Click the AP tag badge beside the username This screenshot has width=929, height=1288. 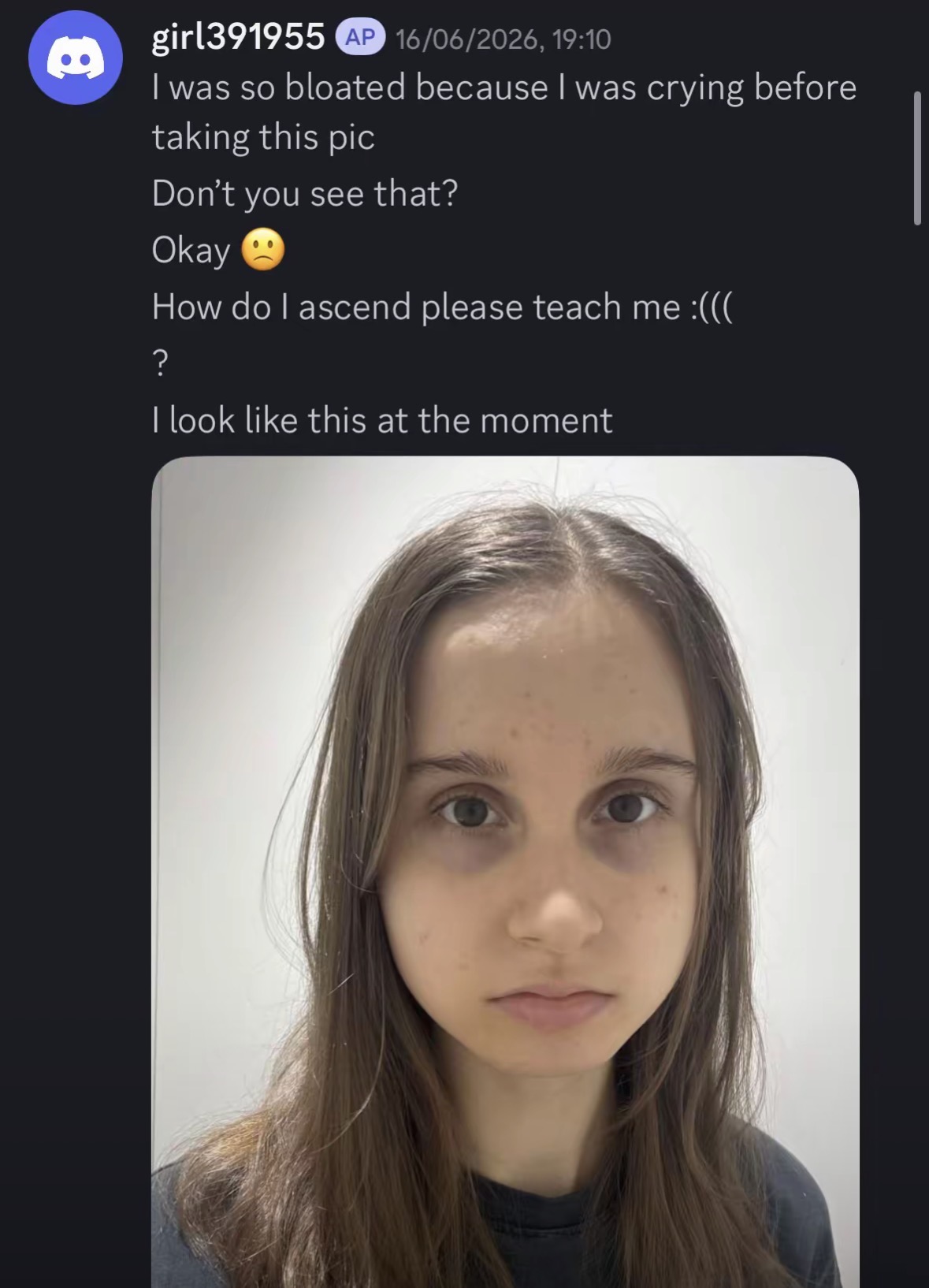coord(360,37)
